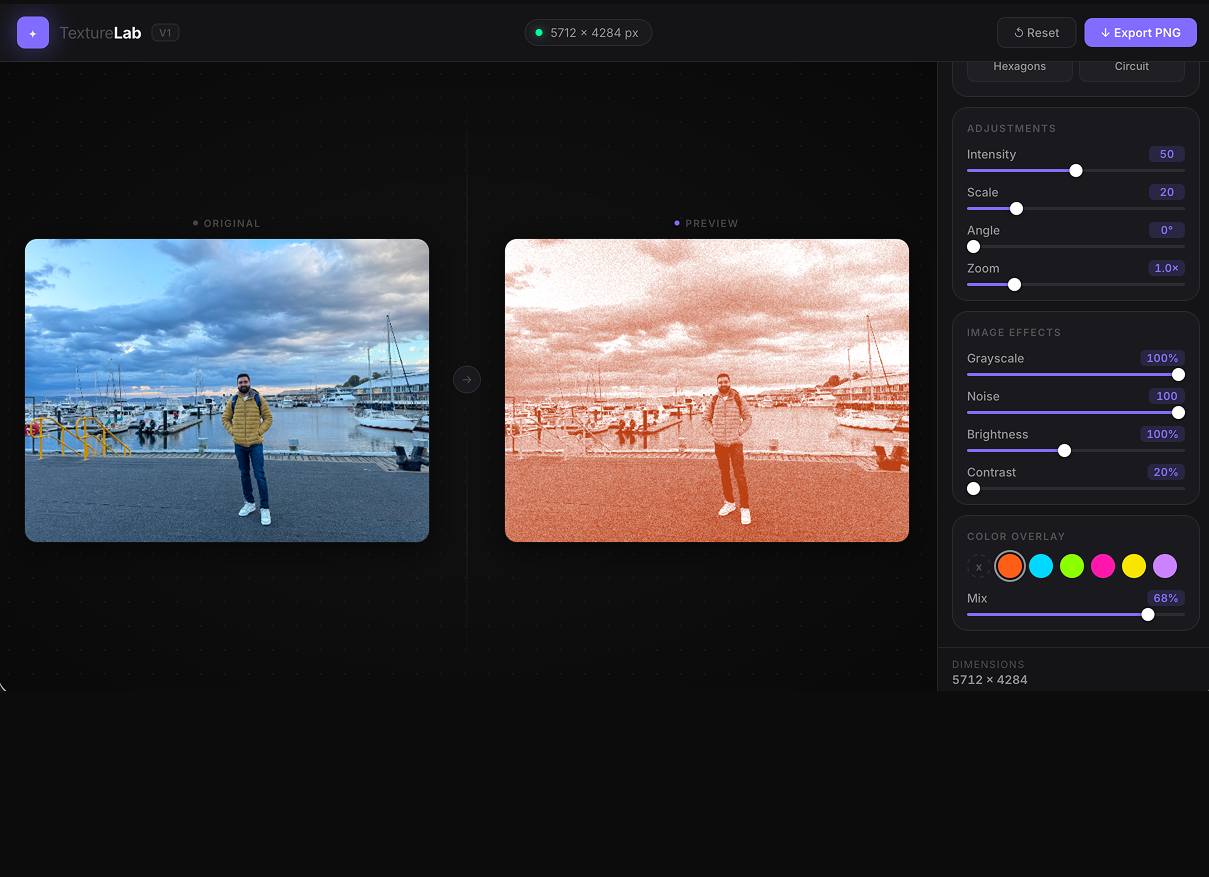The width and height of the screenshot is (1209, 877).
Task: Click the Intensity slider handle
Action: click(1076, 171)
